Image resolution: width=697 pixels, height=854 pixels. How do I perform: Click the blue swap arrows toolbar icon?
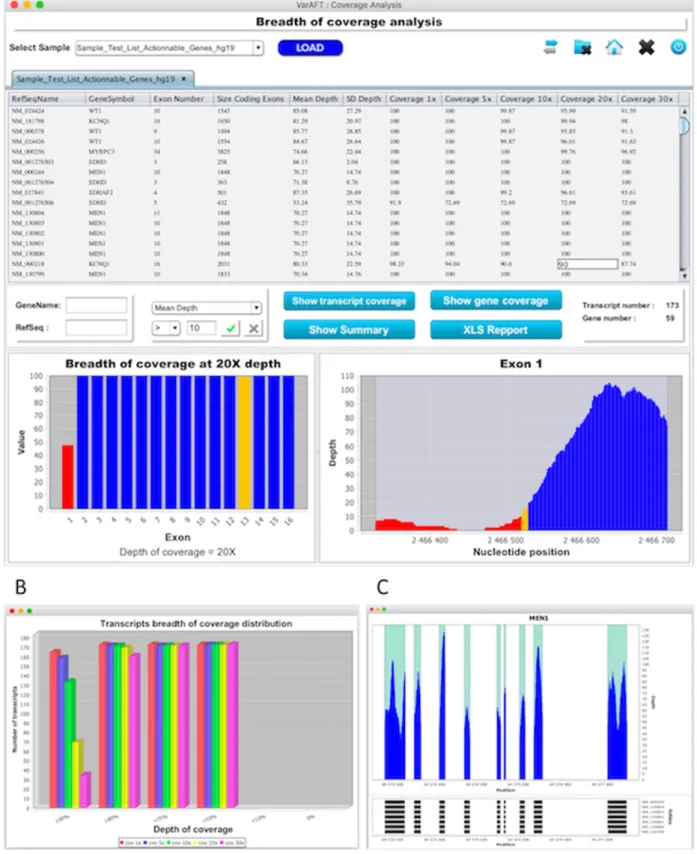[551, 47]
